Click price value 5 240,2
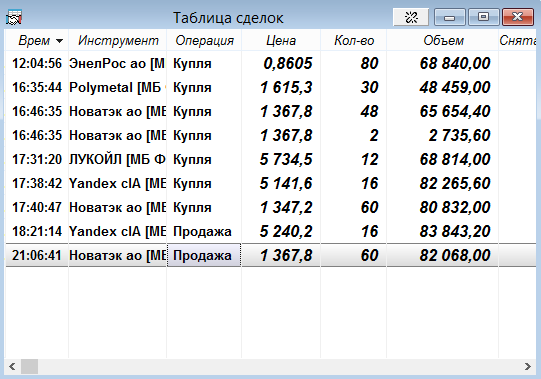 286,231
